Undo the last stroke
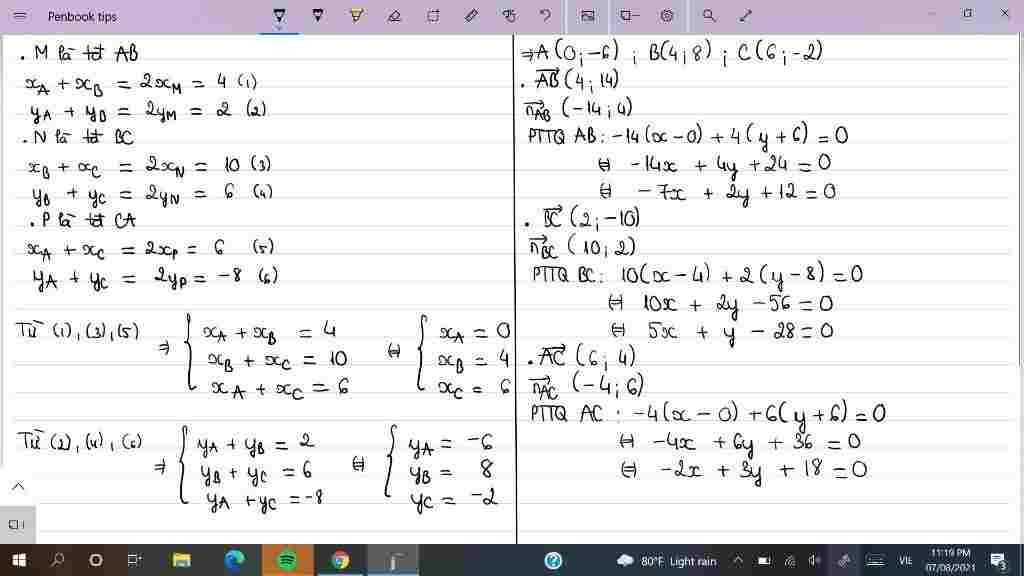Screen dimensions: 1024x576 tap(545, 16)
